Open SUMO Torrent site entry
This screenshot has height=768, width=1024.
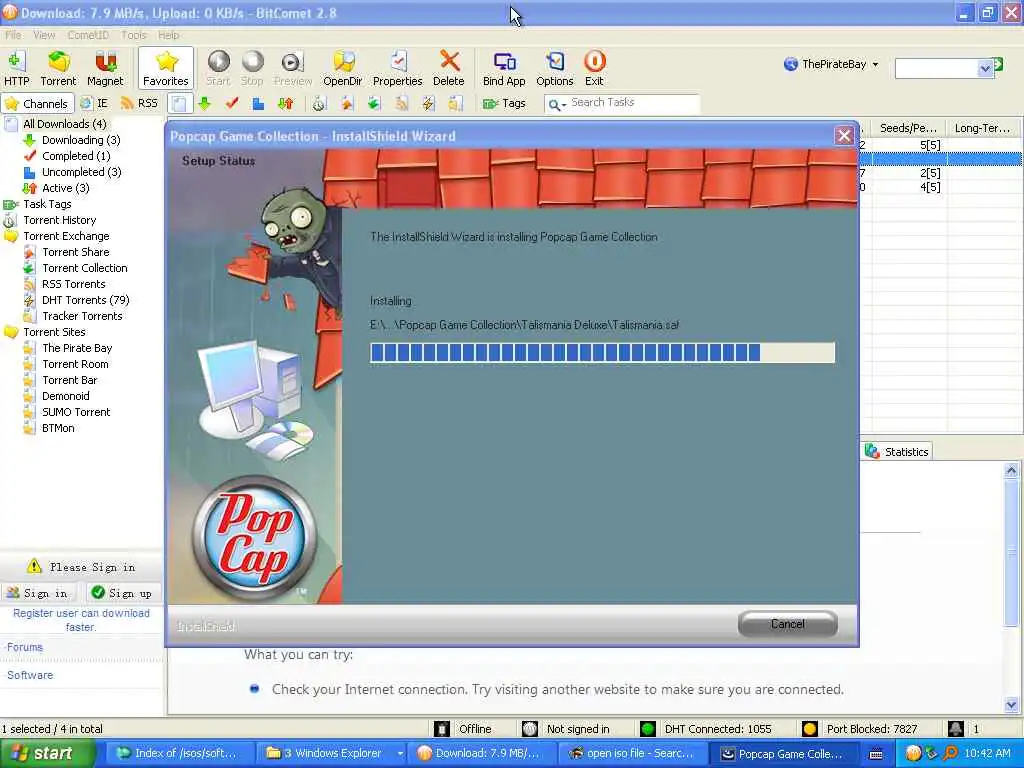pyautogui.click(x=76, y=412)
